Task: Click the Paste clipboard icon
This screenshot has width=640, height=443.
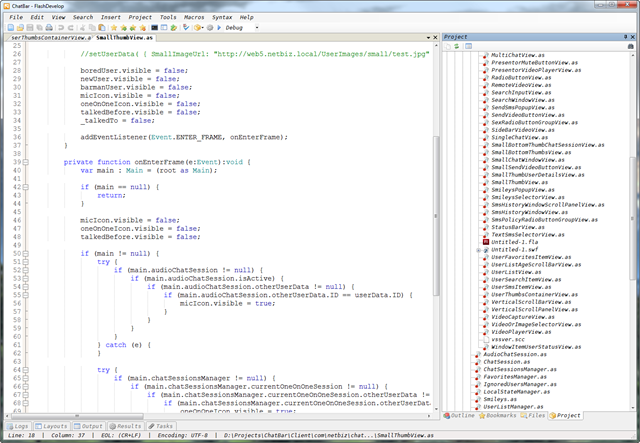Action: [102, 28]
